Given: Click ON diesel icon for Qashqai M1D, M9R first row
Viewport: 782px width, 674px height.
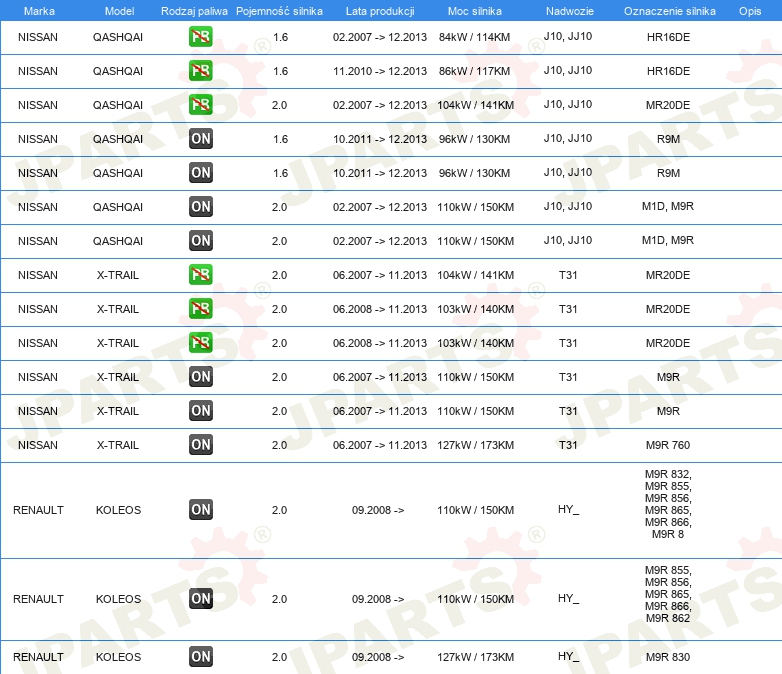Looking at the screenshot, I should 200,207.
